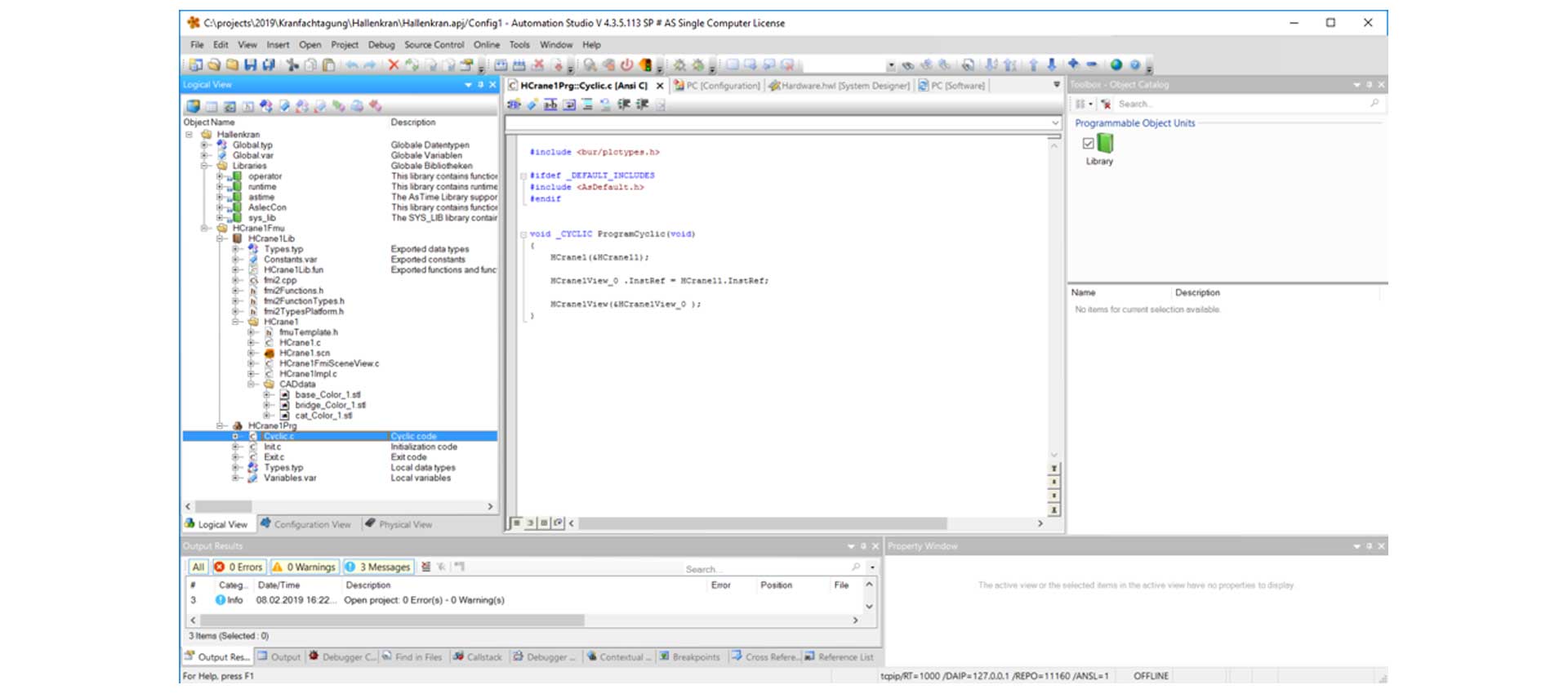1568x694 pixels.
Task: Click the New Project toolbar icon
Action: 196,65
